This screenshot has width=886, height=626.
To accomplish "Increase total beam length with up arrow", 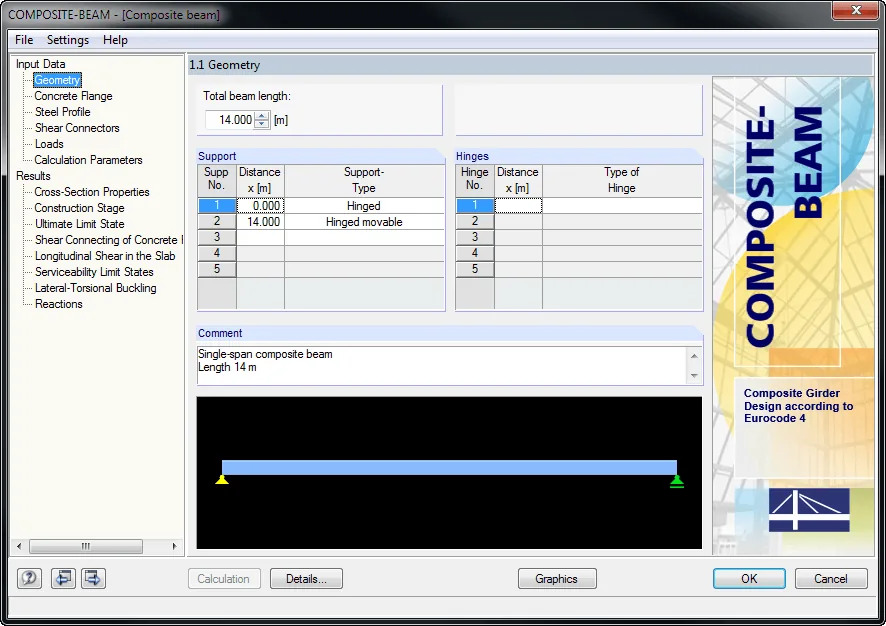I will point(262,116).
